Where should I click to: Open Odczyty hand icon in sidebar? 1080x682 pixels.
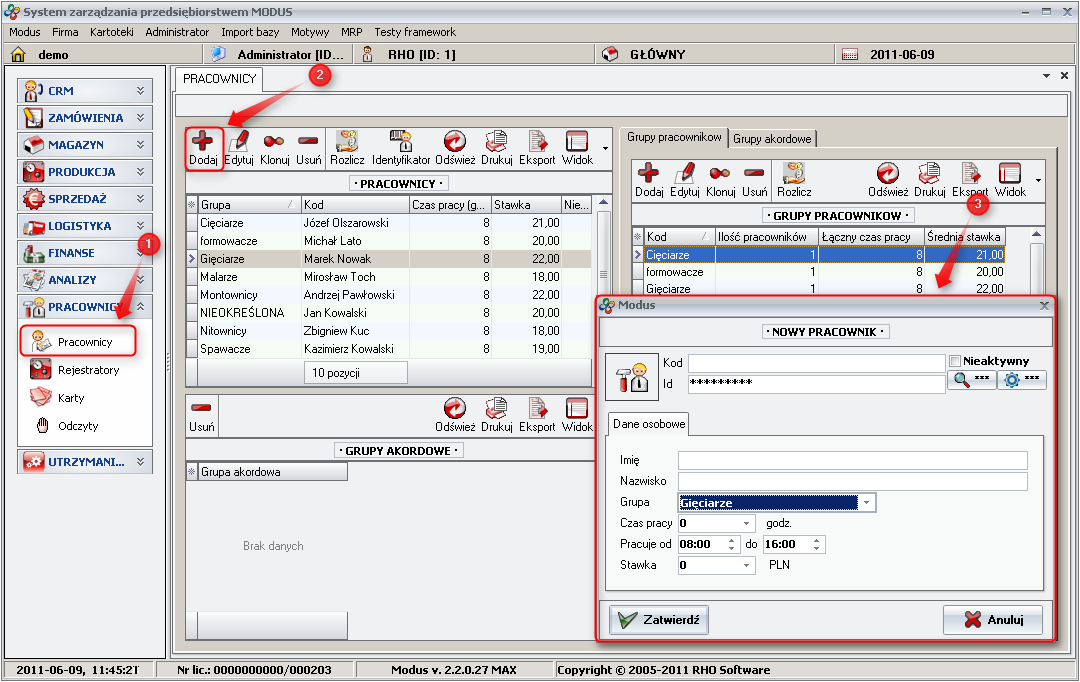click(x=77, y=426)
